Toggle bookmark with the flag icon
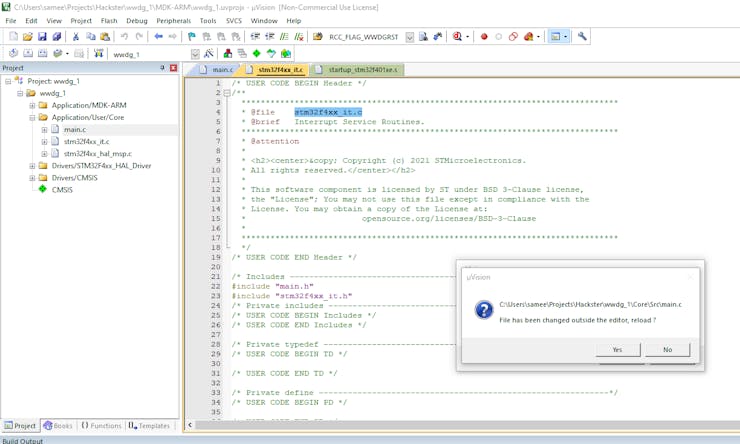This screenshot has width=740, height=444. (192, 37)
